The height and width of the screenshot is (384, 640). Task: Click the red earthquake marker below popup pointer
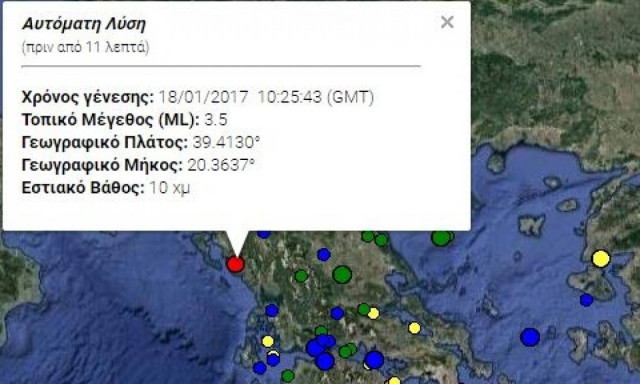[x=236, y=264]
